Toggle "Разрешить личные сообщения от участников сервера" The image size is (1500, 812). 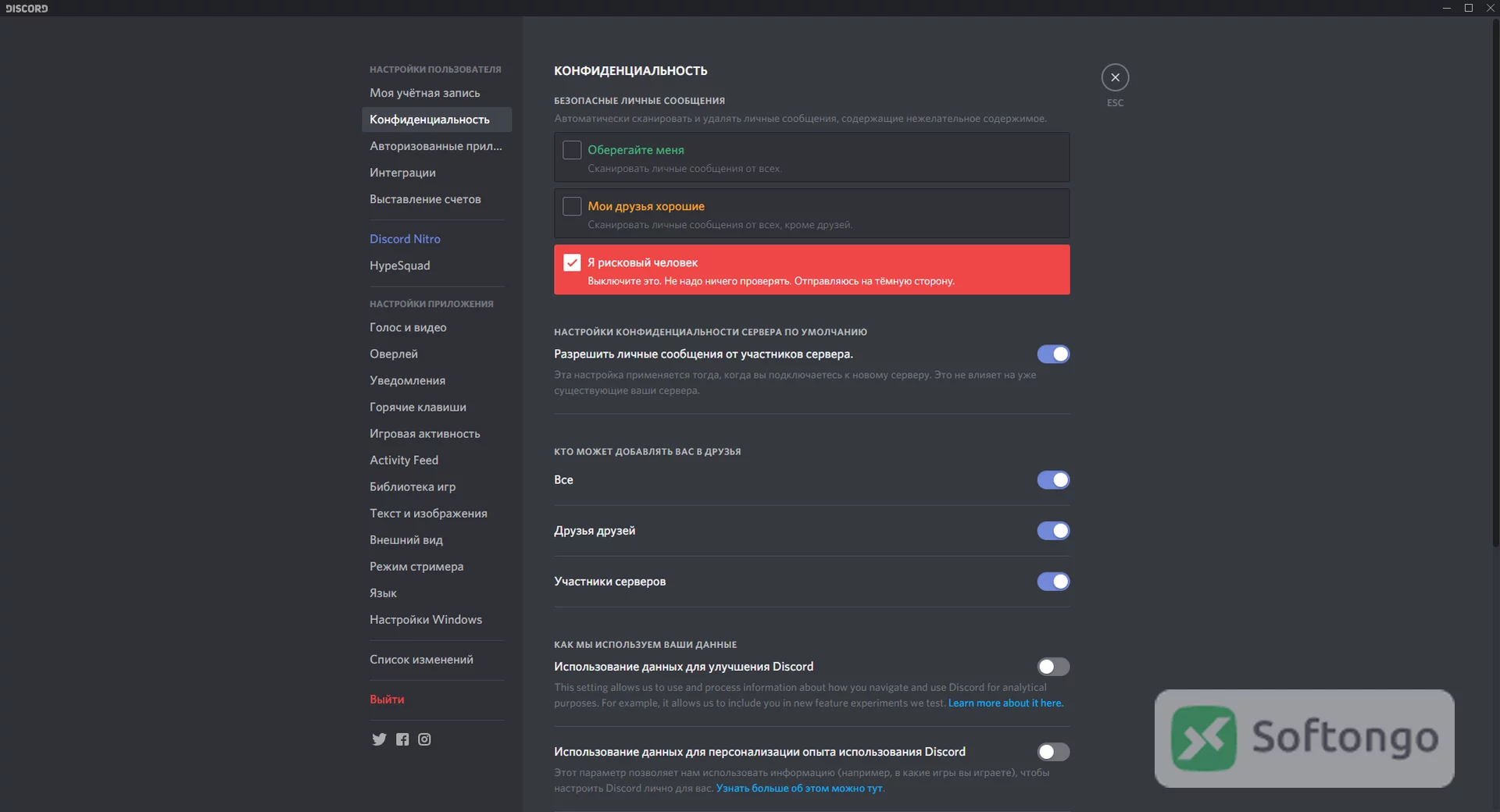point(1053,354)
